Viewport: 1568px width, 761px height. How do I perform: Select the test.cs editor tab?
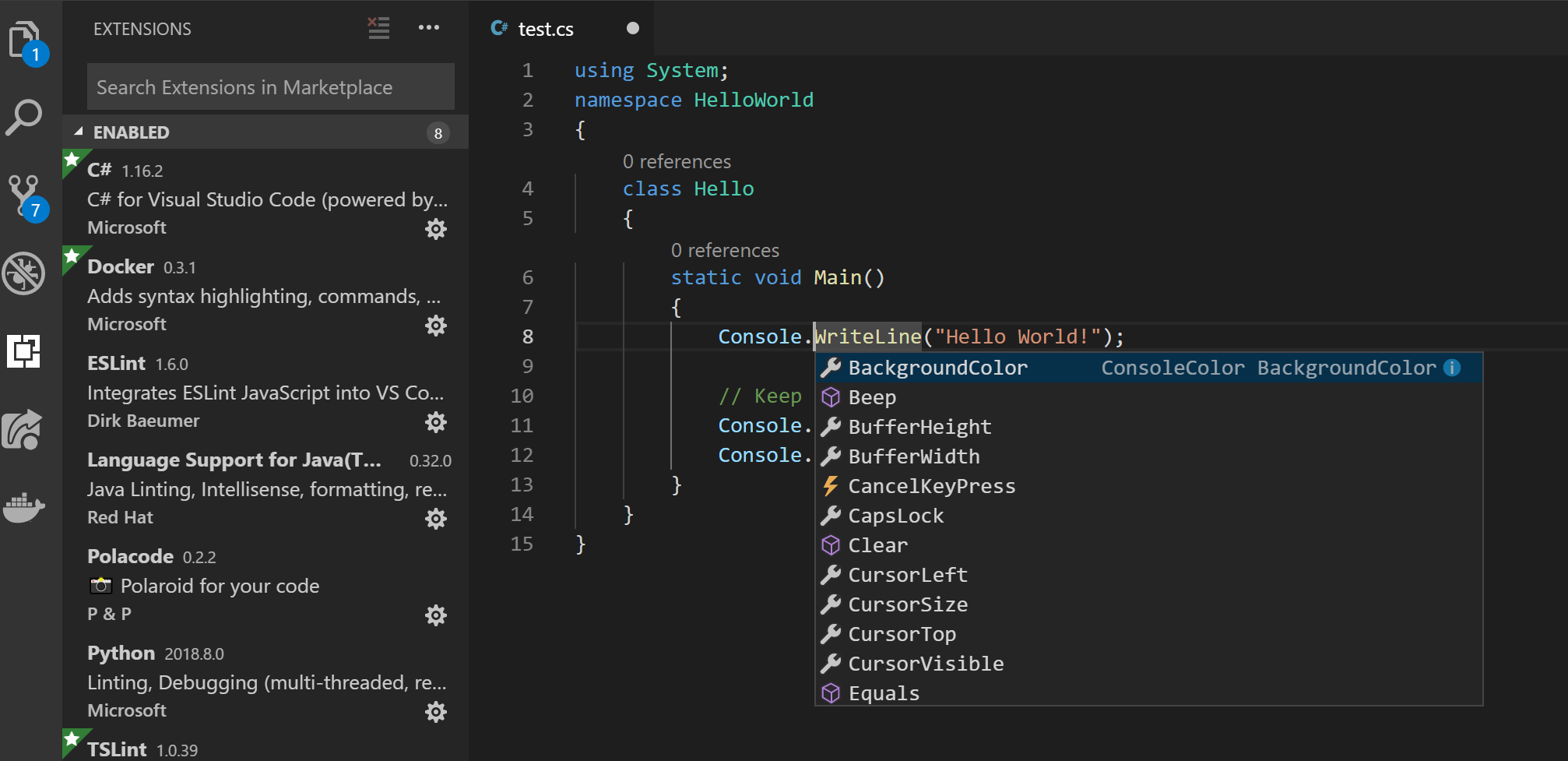545,29
